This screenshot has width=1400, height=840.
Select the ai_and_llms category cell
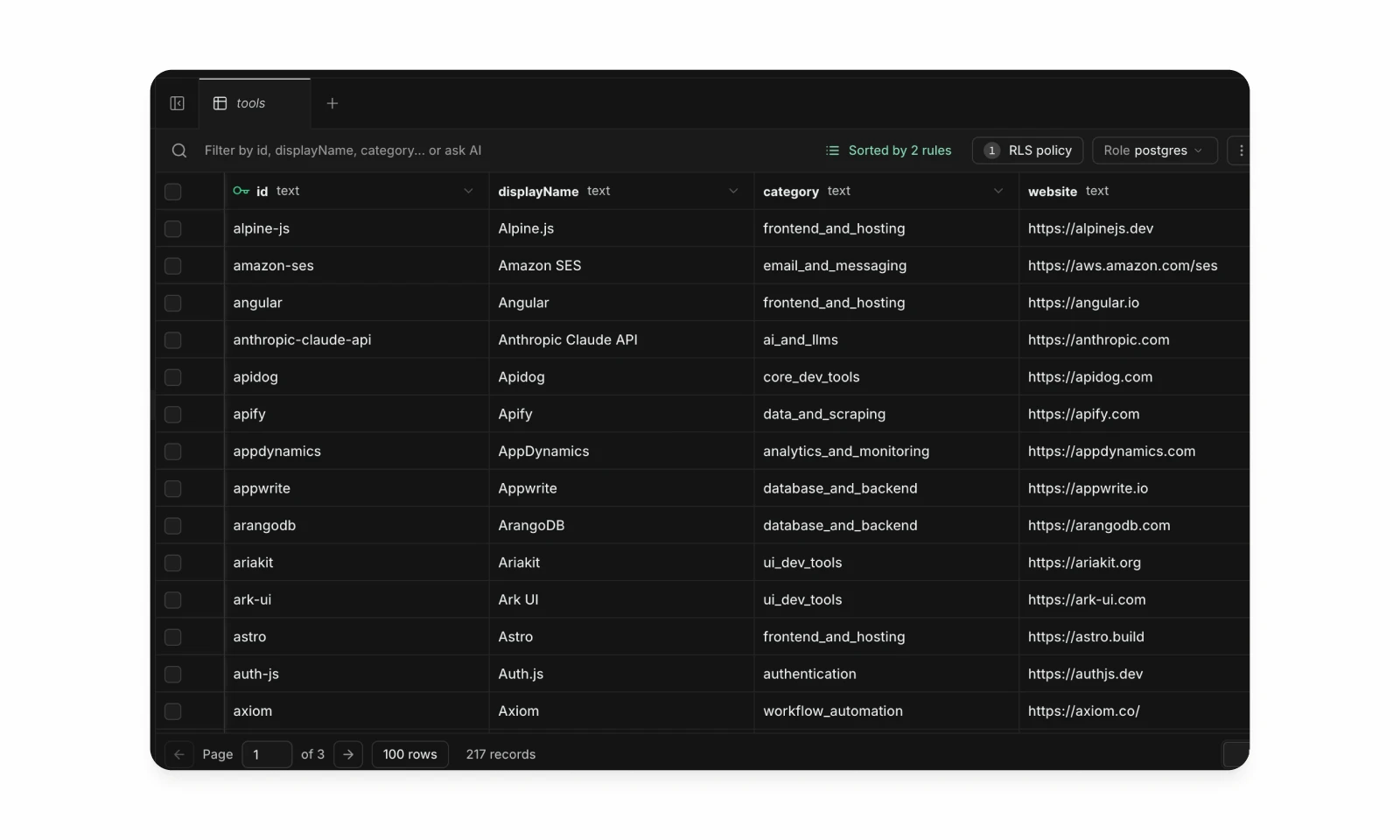click(886, 339)
